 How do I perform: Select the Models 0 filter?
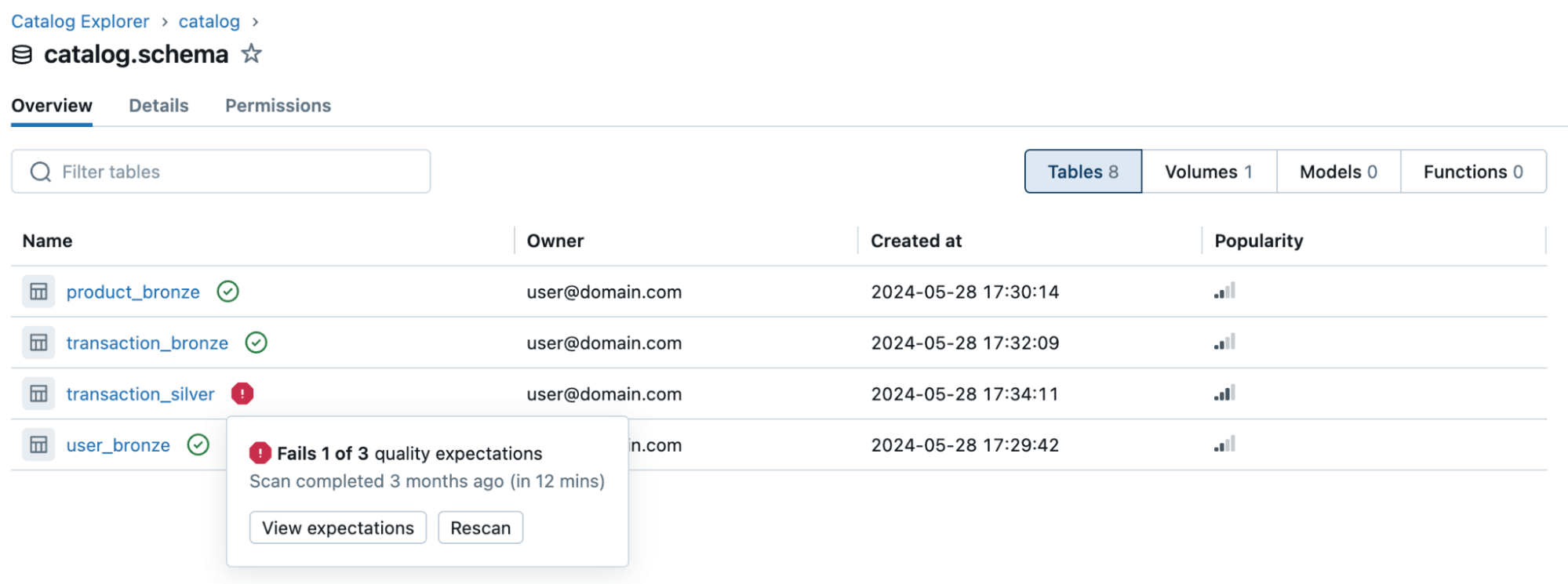click(x=1337, y=172)
